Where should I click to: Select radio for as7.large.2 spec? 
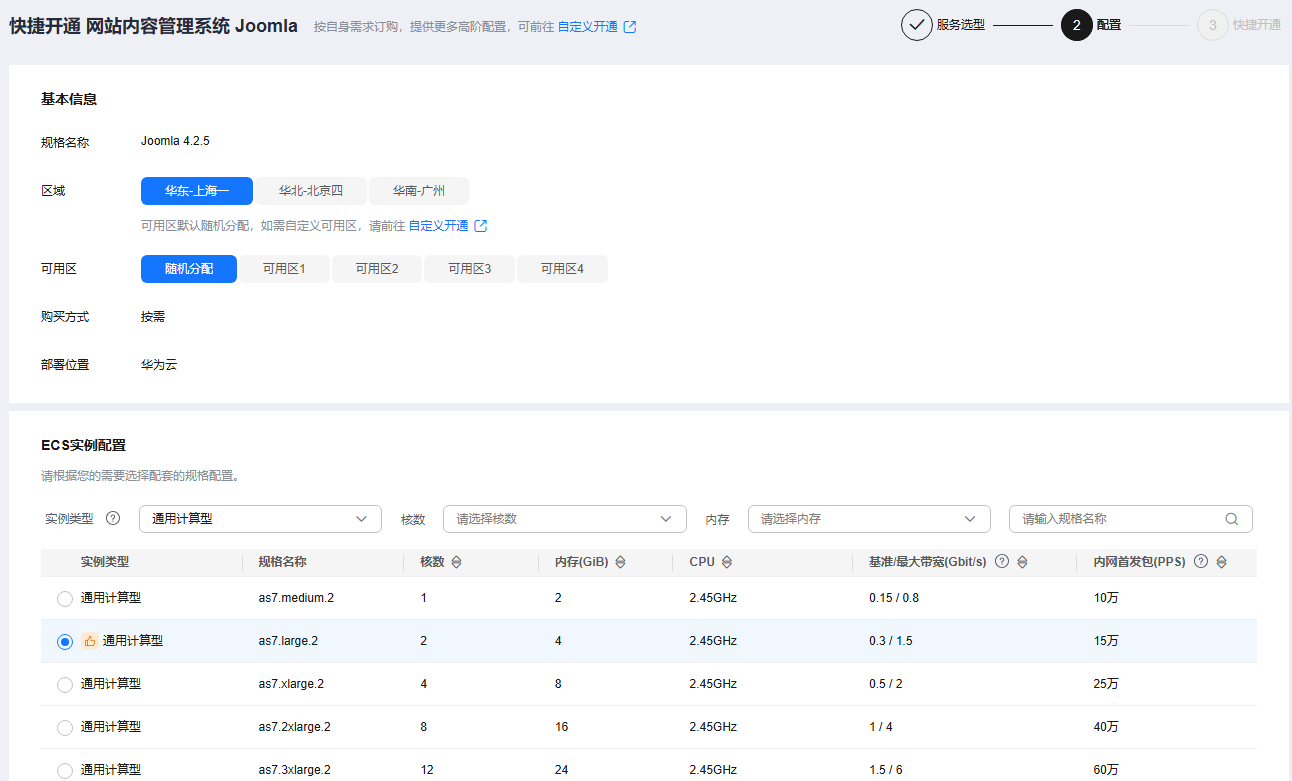click(x=65, y=642)
